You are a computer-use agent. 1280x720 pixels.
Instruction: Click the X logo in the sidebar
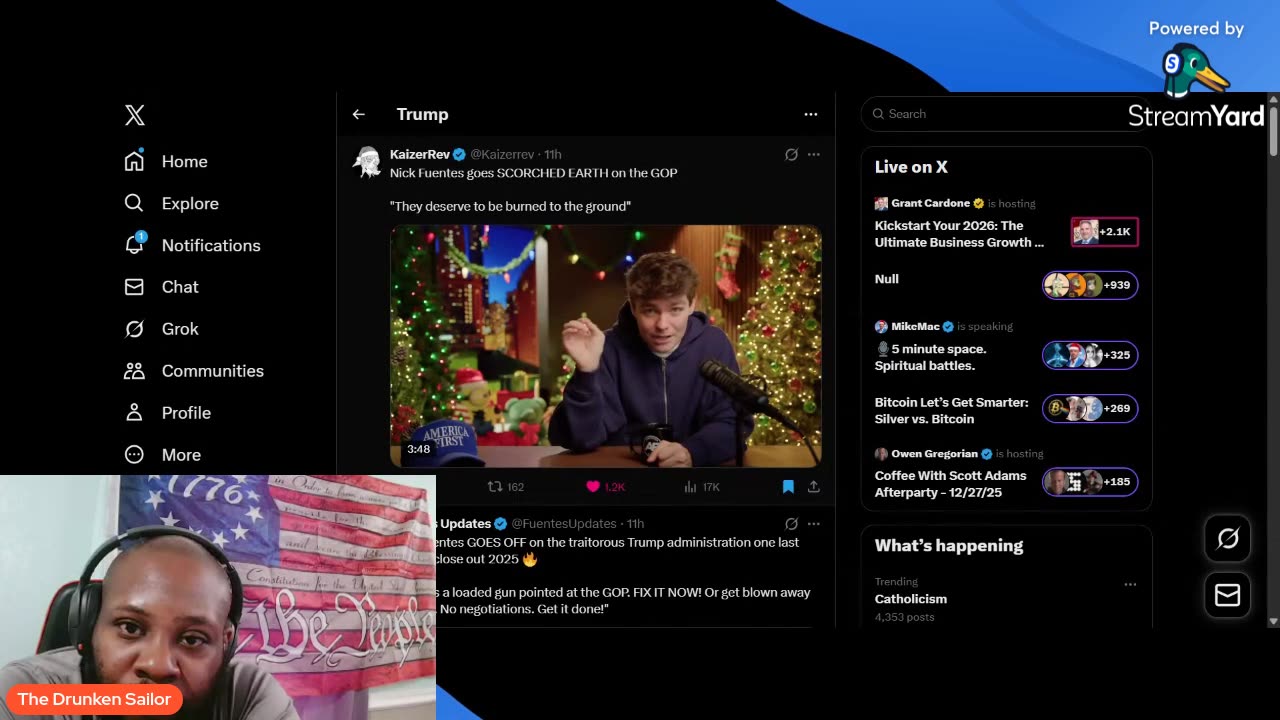coord(135,114)
